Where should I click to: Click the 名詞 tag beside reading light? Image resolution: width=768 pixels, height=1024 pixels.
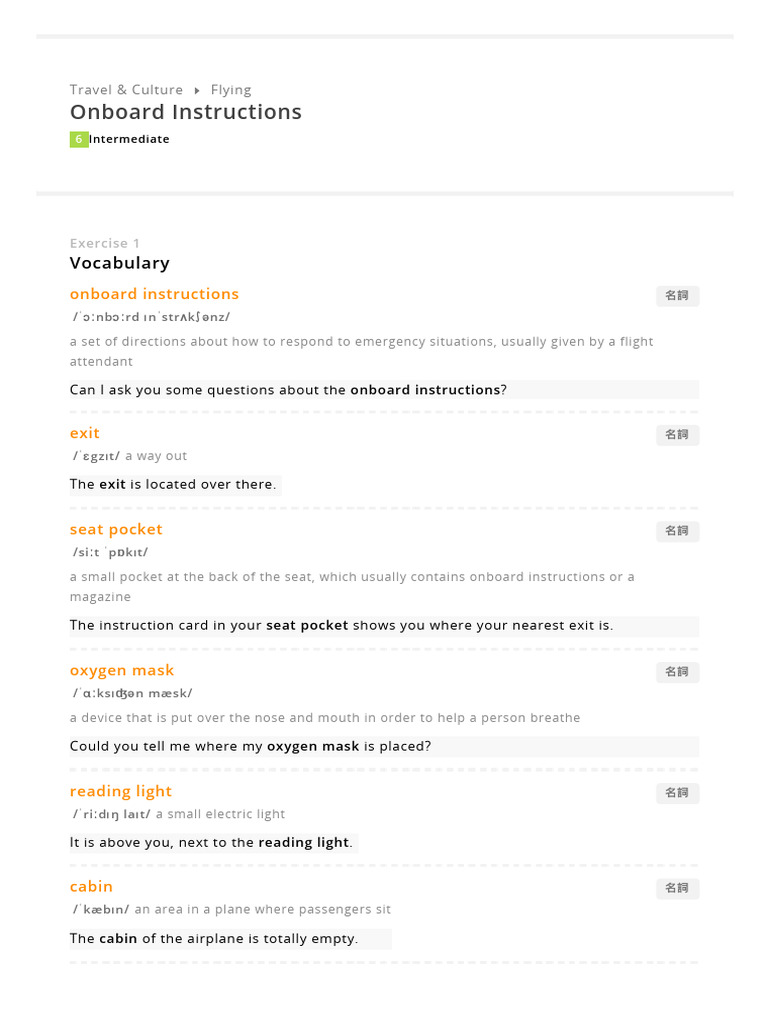[x=677, y=793]
